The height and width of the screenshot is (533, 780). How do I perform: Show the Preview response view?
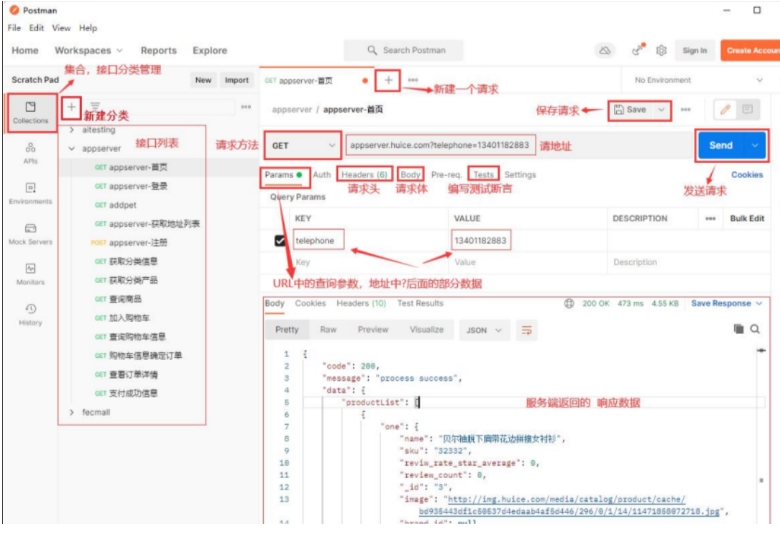tap(373, 329)
